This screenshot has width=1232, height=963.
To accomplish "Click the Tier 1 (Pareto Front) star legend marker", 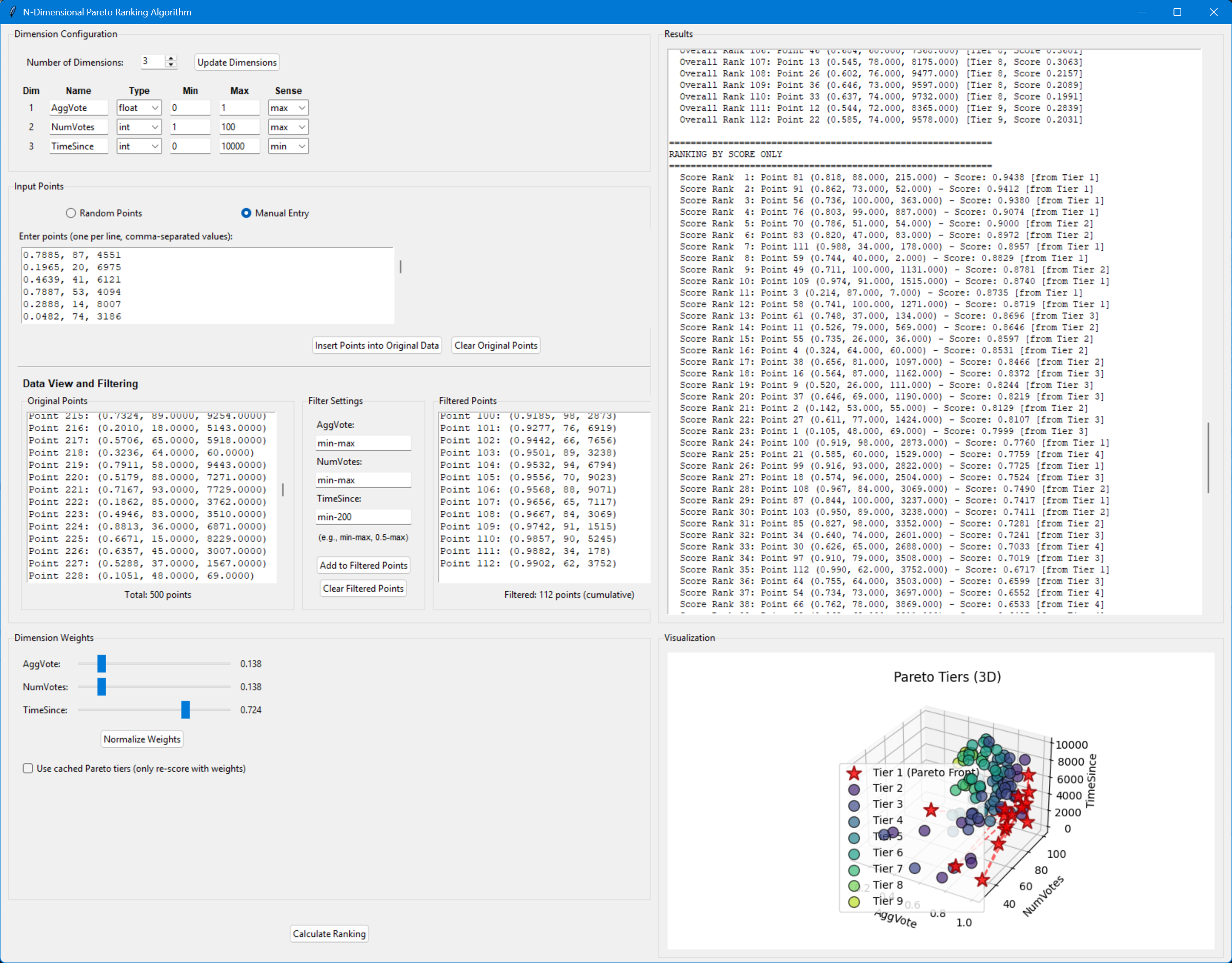I will coord(854,773).
